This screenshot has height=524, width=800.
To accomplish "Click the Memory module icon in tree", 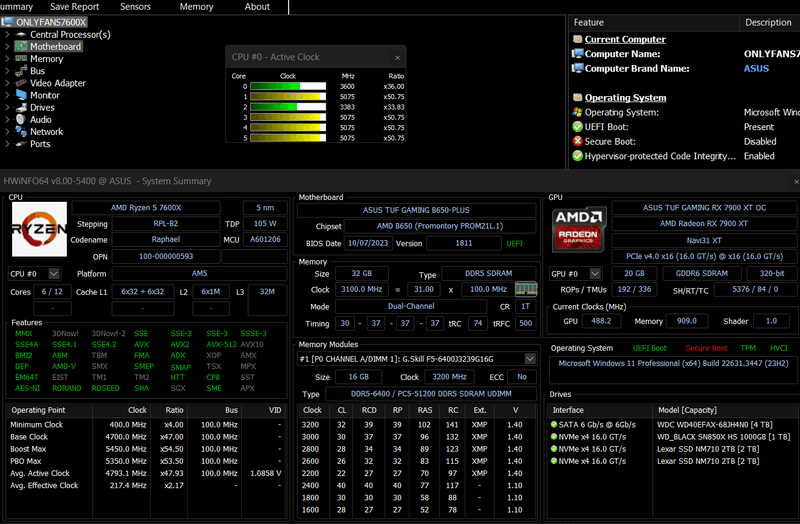I will [x=21, y=59].
